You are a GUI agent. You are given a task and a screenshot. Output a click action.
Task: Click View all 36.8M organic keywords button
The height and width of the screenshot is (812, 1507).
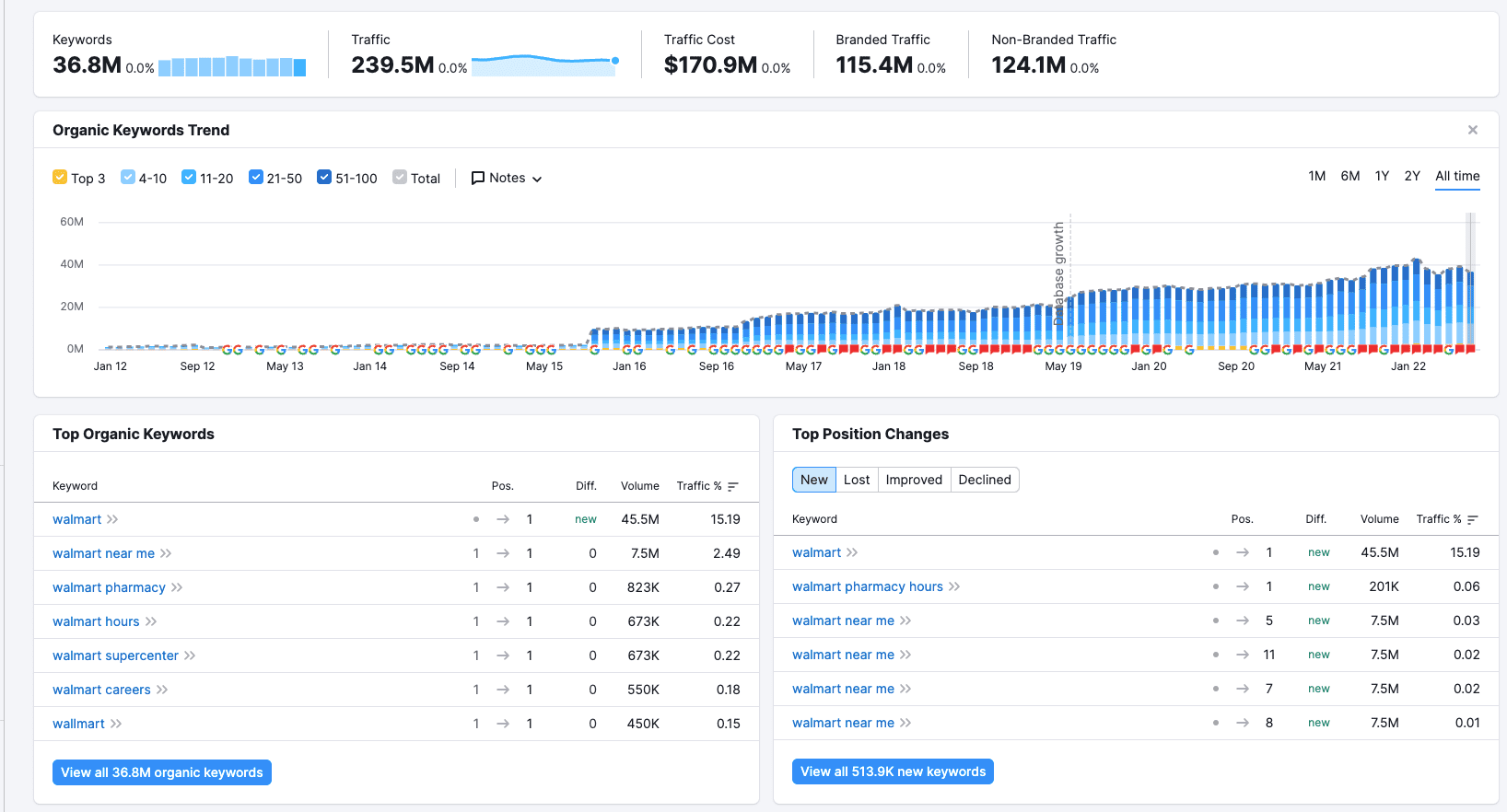coord(162,772)
